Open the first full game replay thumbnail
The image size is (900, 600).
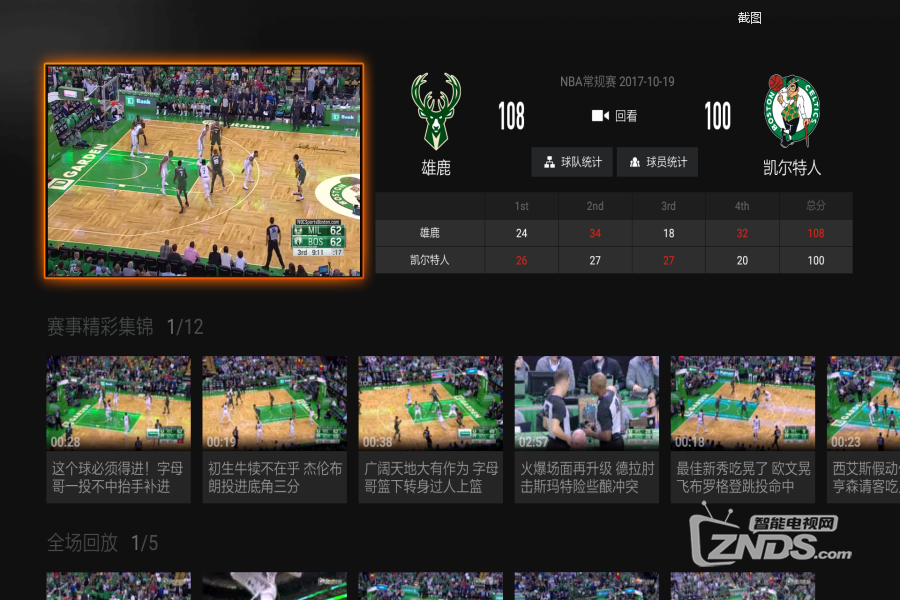click(118, 586)
